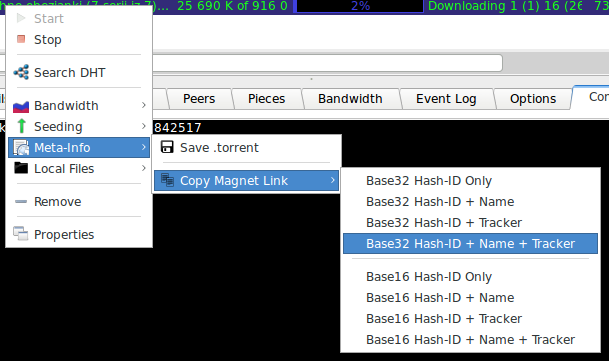Copy Base32 Hash-ID + Name + Tracker link
The image size is (609, 361).
tap(470, 244)
